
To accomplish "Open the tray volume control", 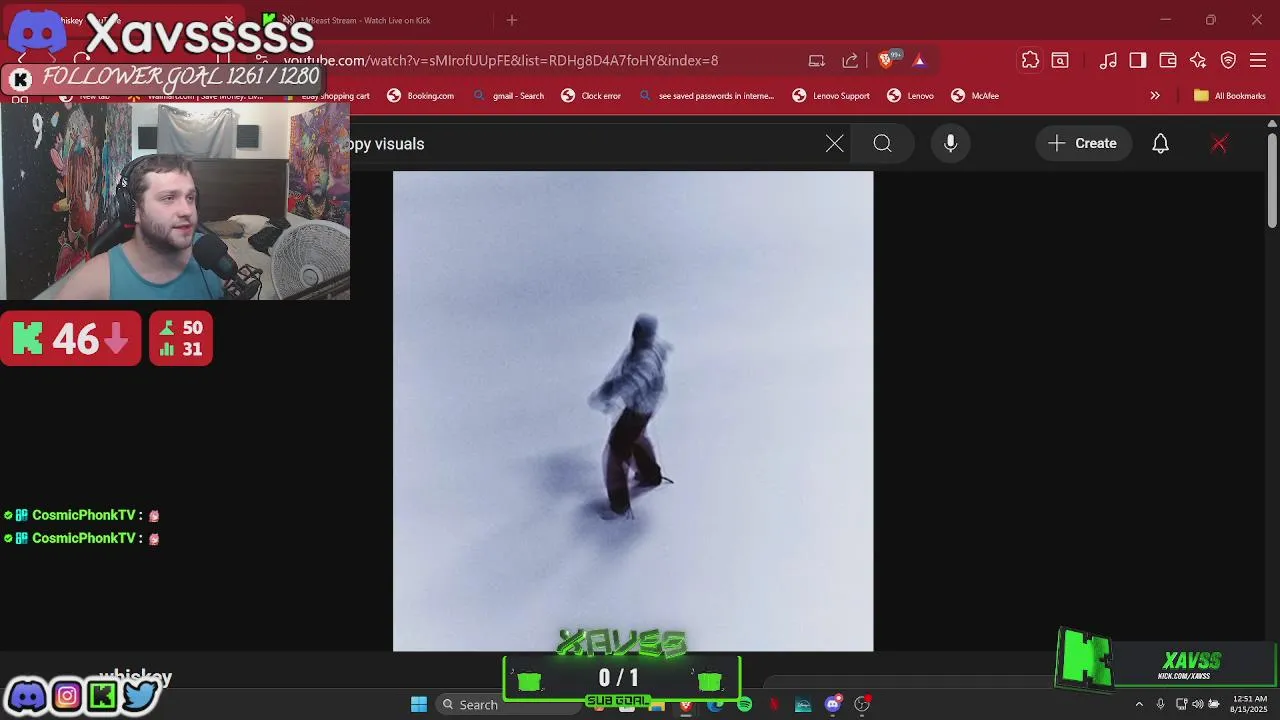I will click(x=1198, y=705).
